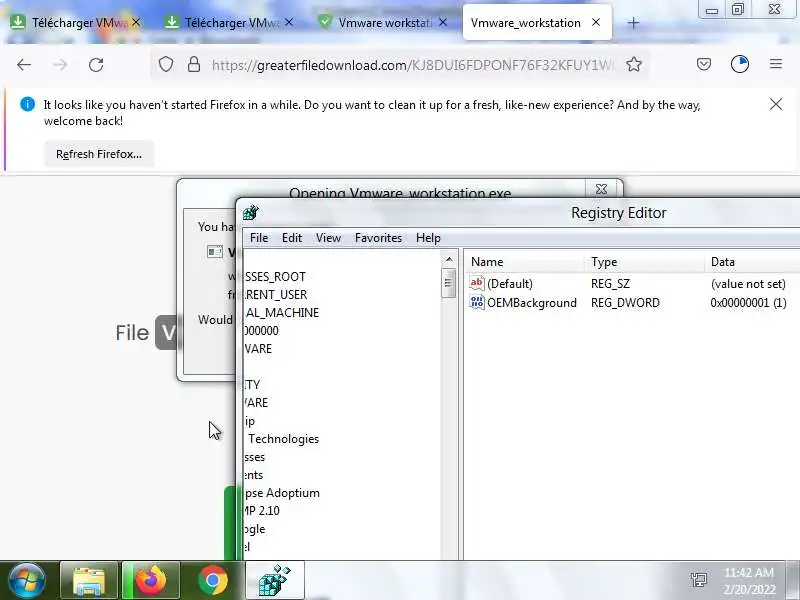Image resolution: width=800 pixels, height=600 pixels.
Task: Open the Pocket save icon
Action: [x=704, y=64]
